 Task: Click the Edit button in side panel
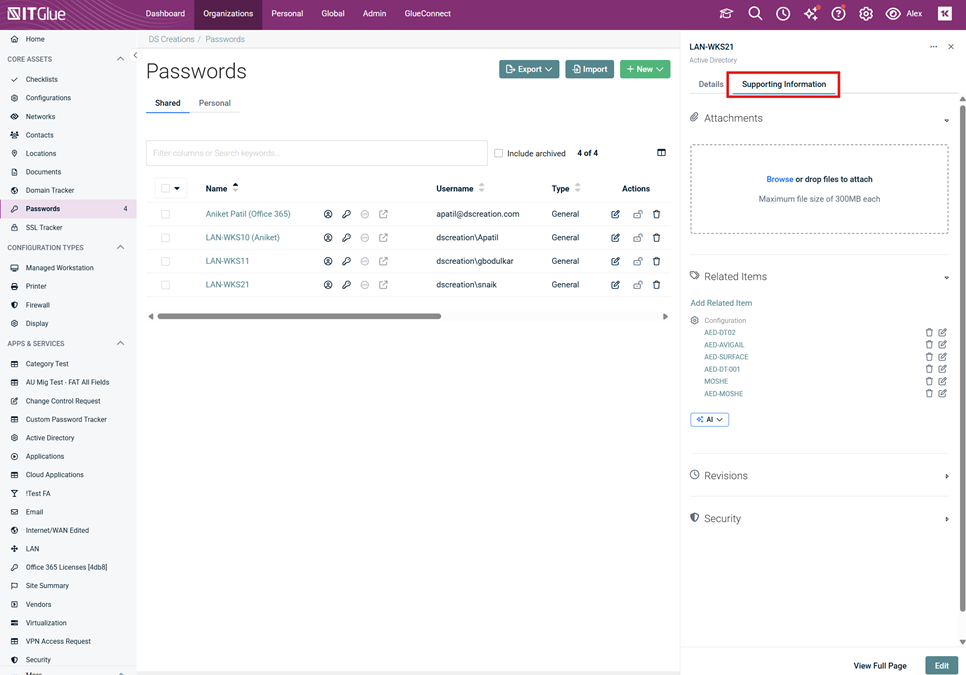coord(941,666)
